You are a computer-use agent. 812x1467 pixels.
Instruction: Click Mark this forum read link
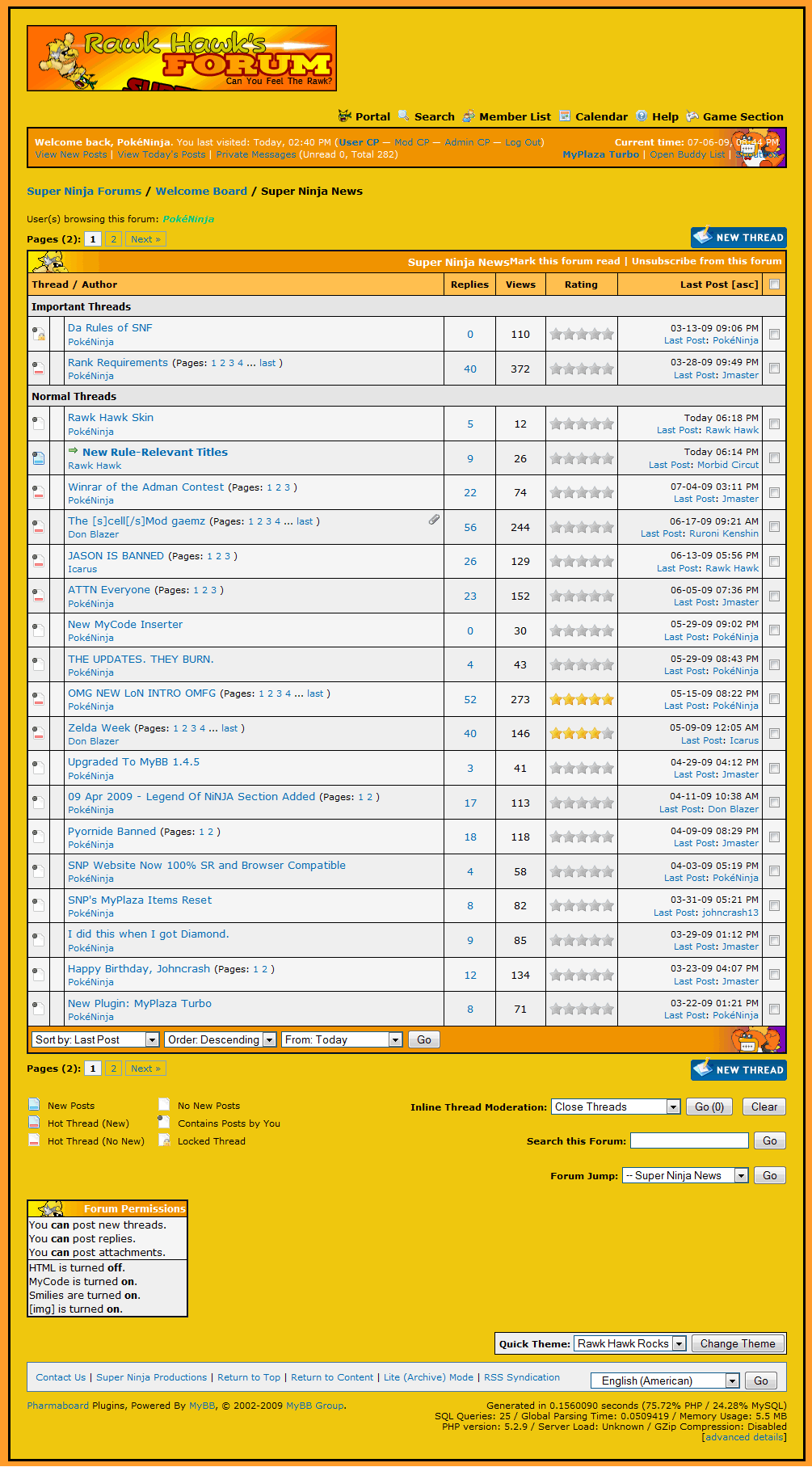(565, 261)
